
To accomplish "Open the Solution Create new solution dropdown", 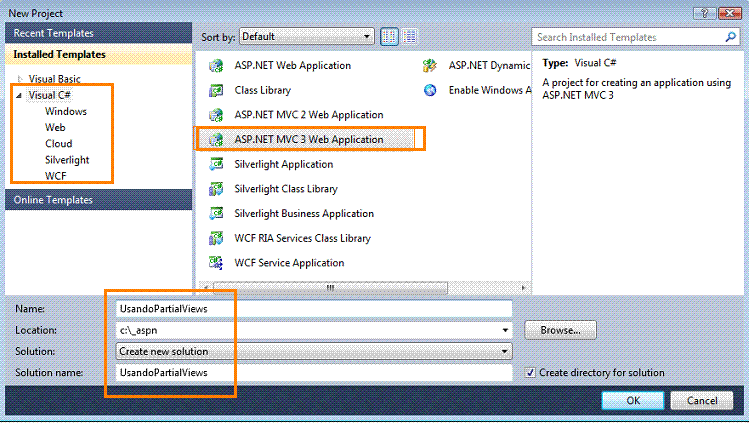I will [314, 351].
